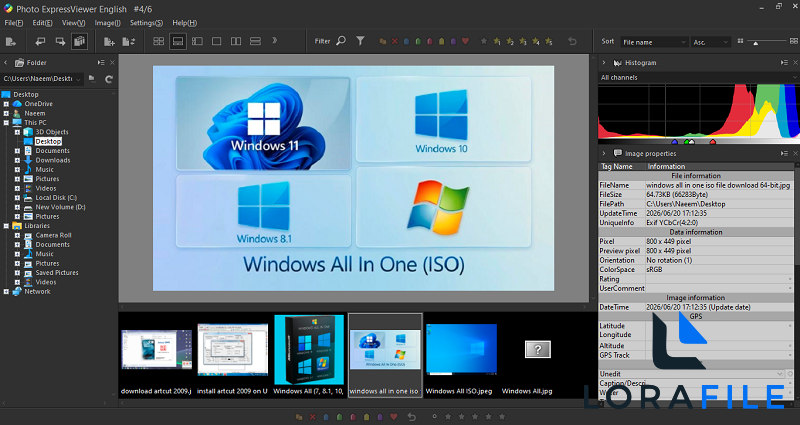Open the Sort 'File name' dropdown

[x=654, y=42]
